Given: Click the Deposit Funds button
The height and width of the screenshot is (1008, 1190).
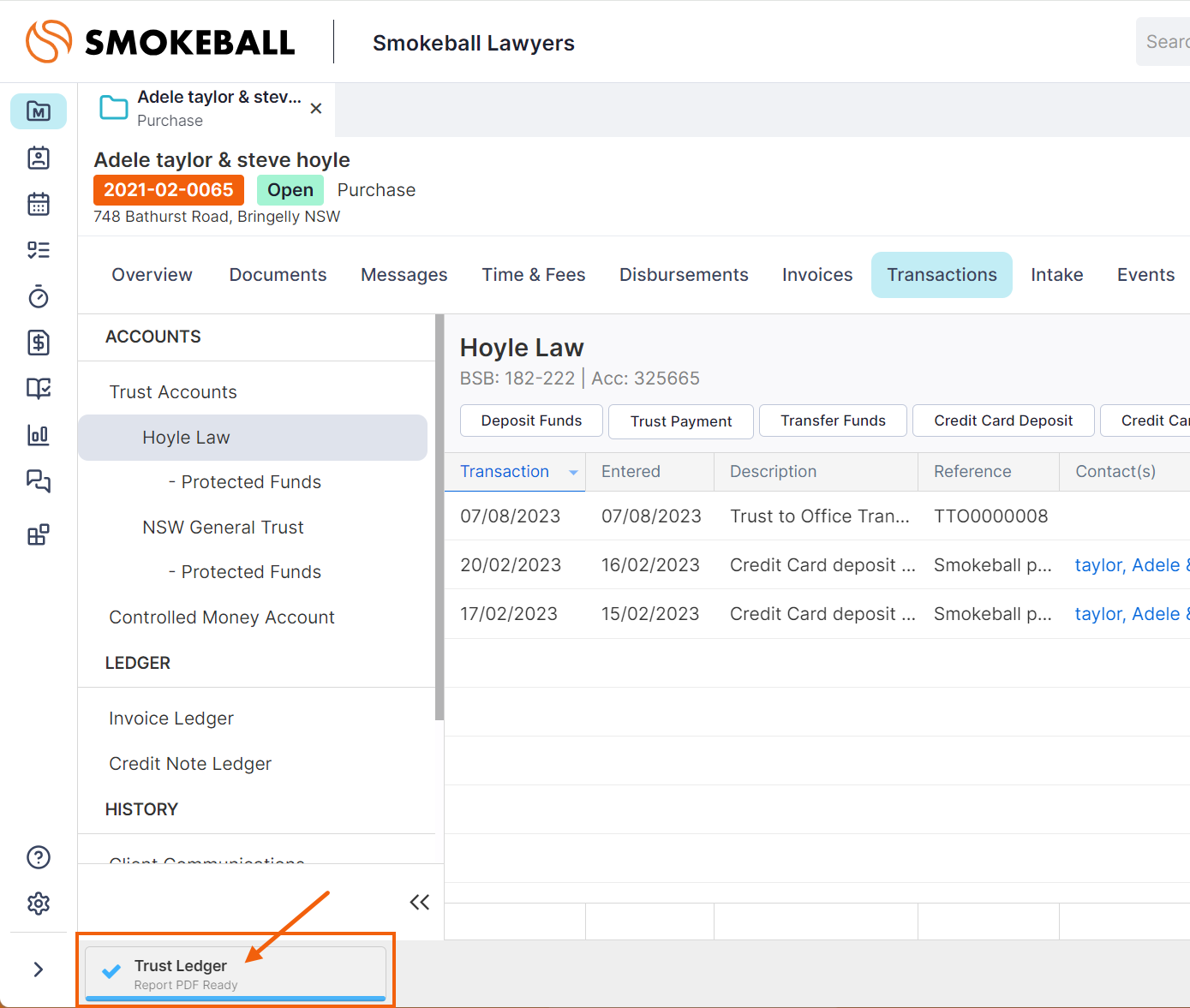Looking at the screenshot, I should [531, 420].
